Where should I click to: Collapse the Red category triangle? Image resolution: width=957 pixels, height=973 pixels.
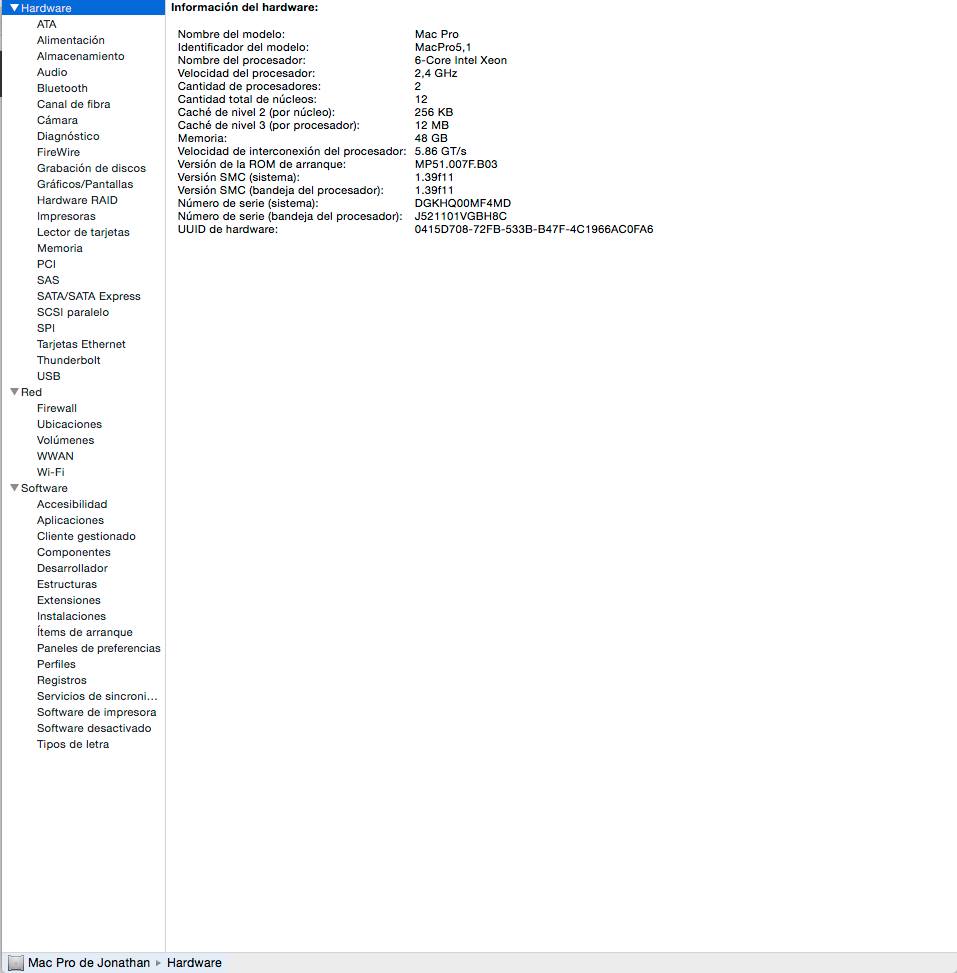(x=14, y=392)
